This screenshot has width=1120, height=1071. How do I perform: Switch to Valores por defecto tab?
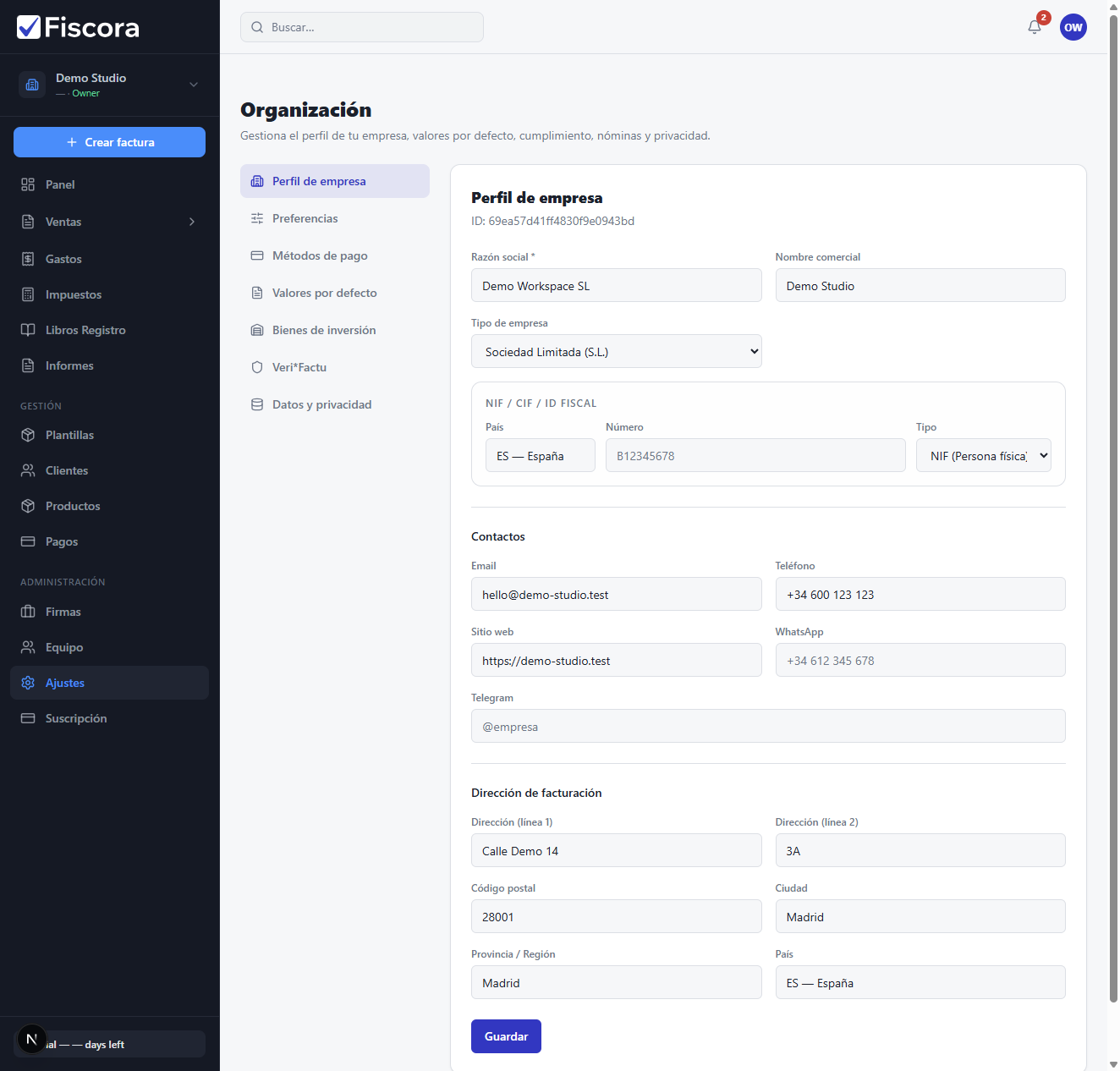pos(335,293)
